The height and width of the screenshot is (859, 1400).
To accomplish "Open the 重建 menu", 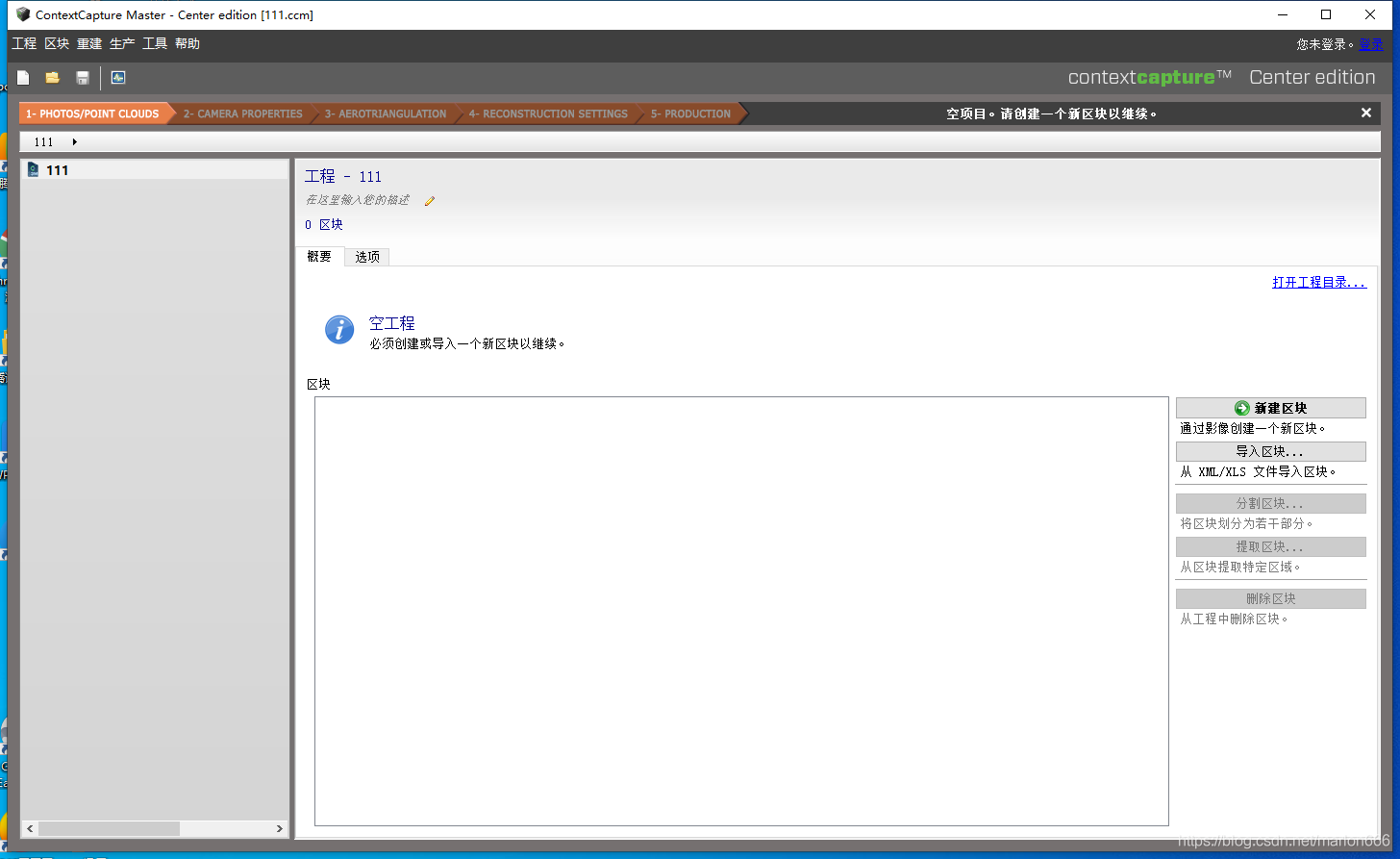I will pos(89,43).
